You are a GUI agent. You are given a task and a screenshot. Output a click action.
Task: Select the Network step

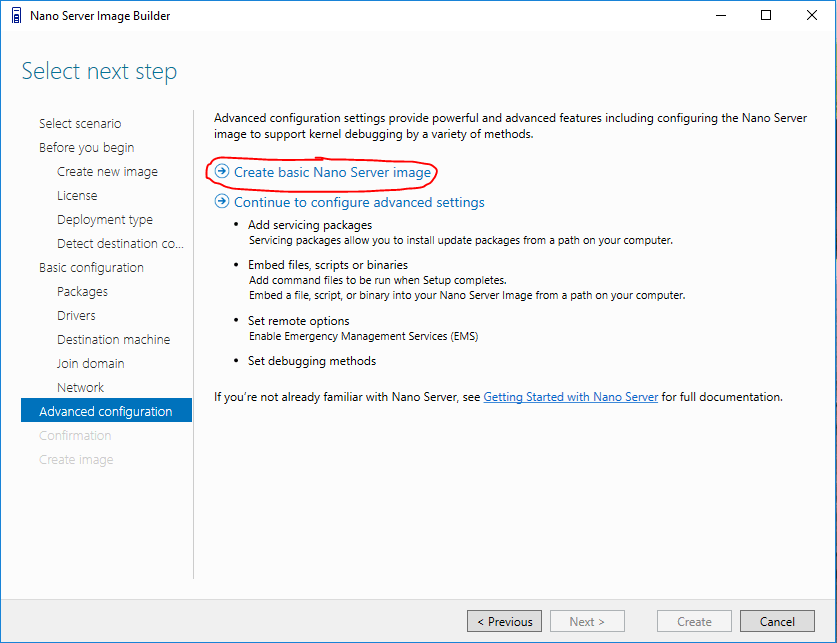(x=81, y=388)
